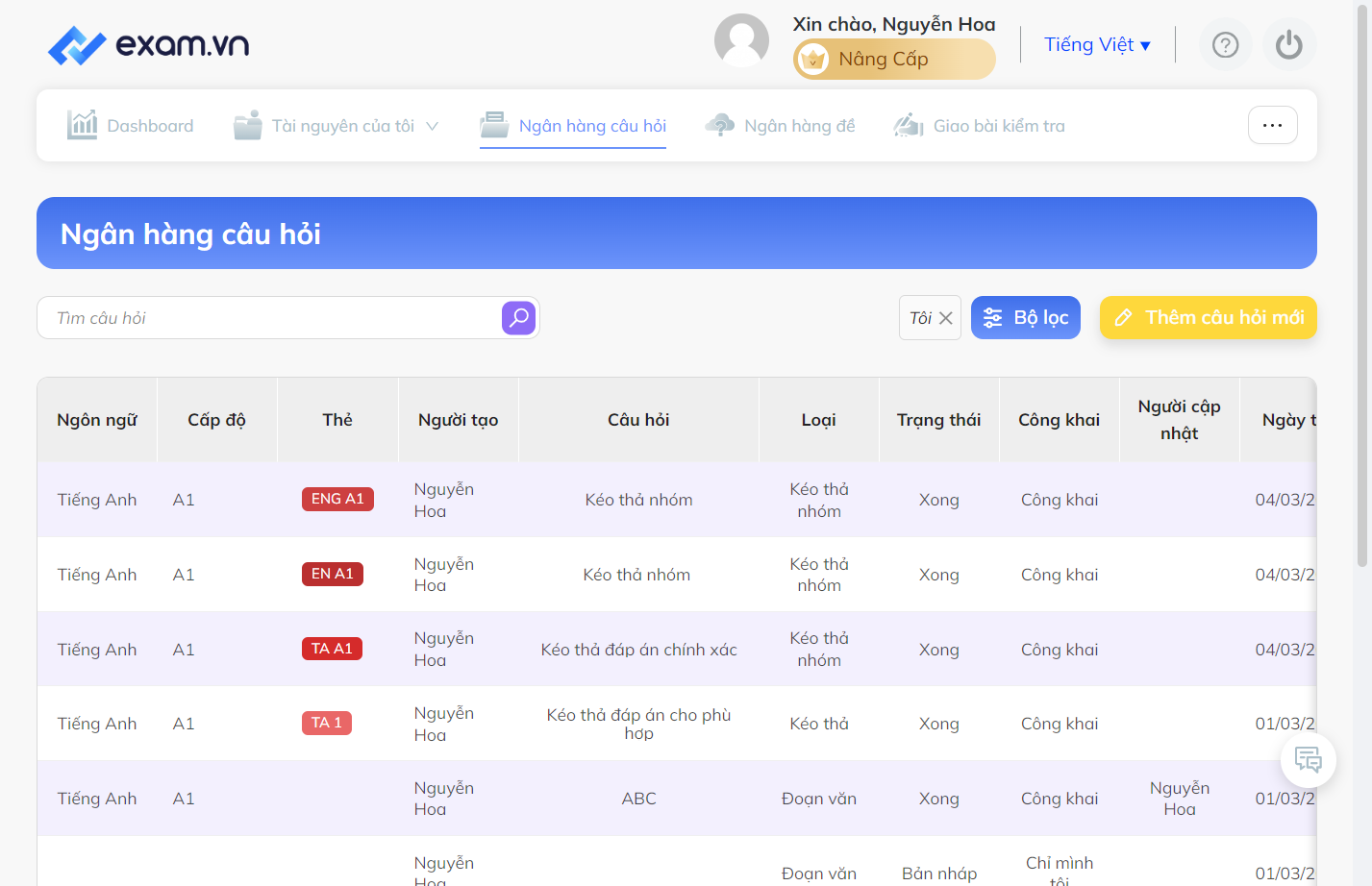Go to the Dashboard tab

(130, 126)
